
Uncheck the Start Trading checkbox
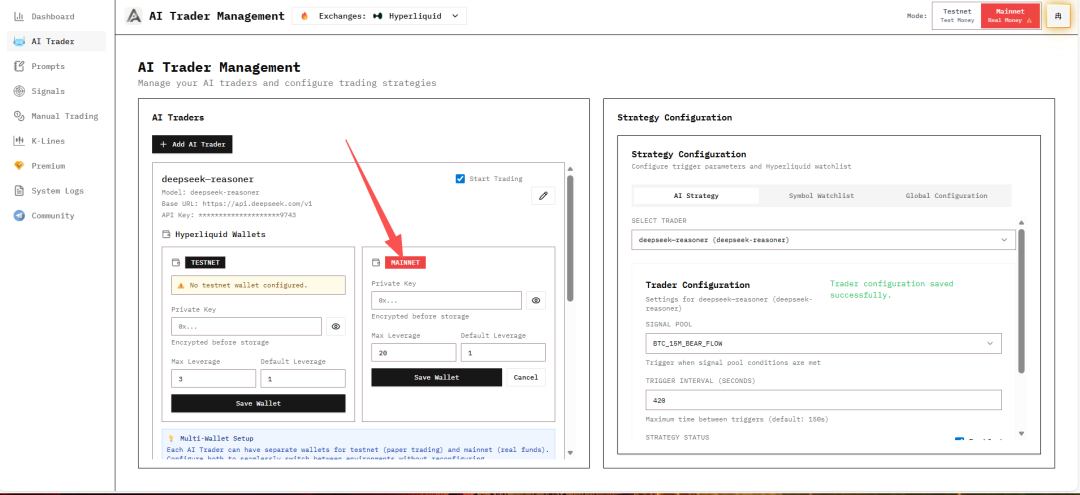[460, 179]
